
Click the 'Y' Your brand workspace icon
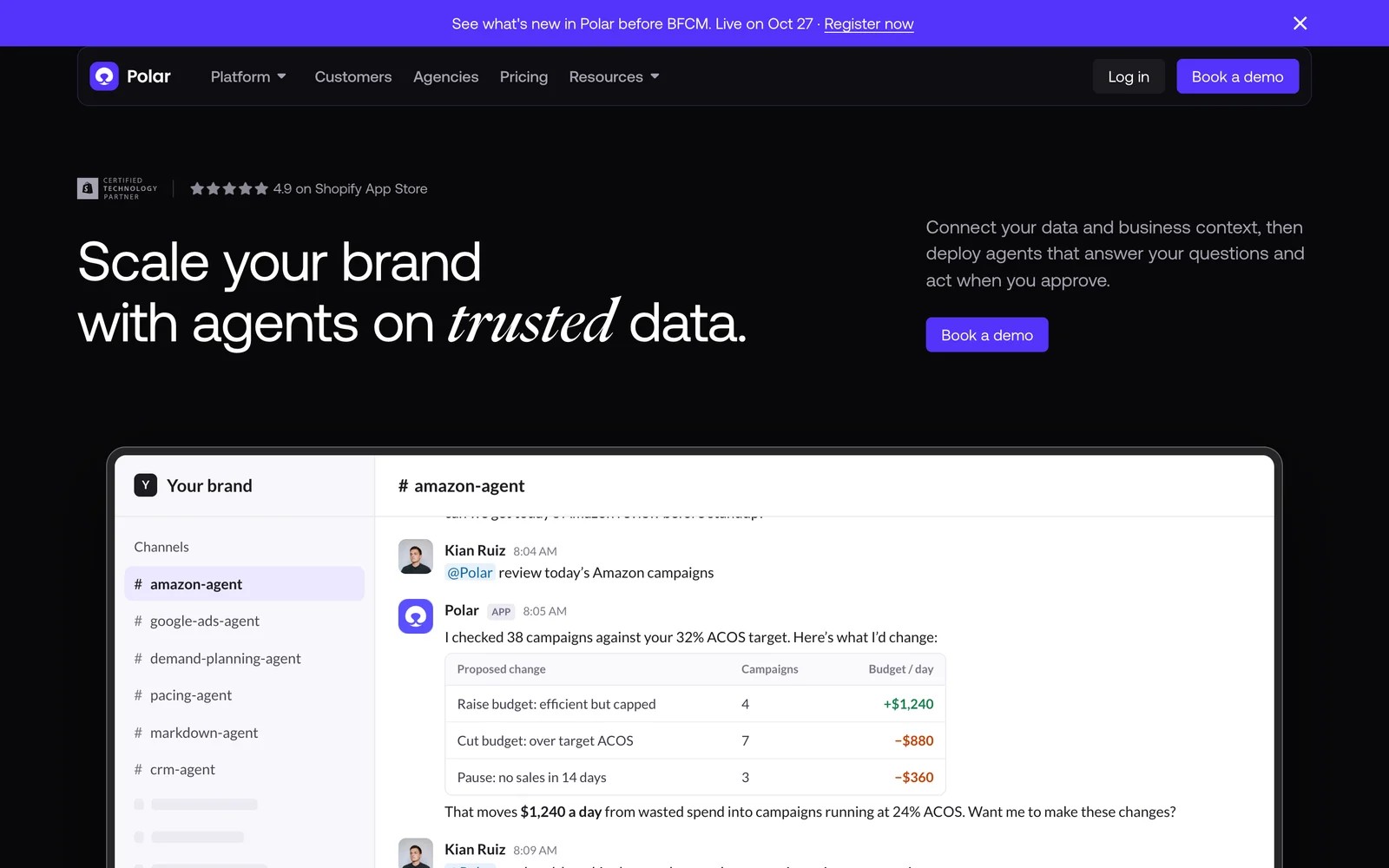coord(146,485)
